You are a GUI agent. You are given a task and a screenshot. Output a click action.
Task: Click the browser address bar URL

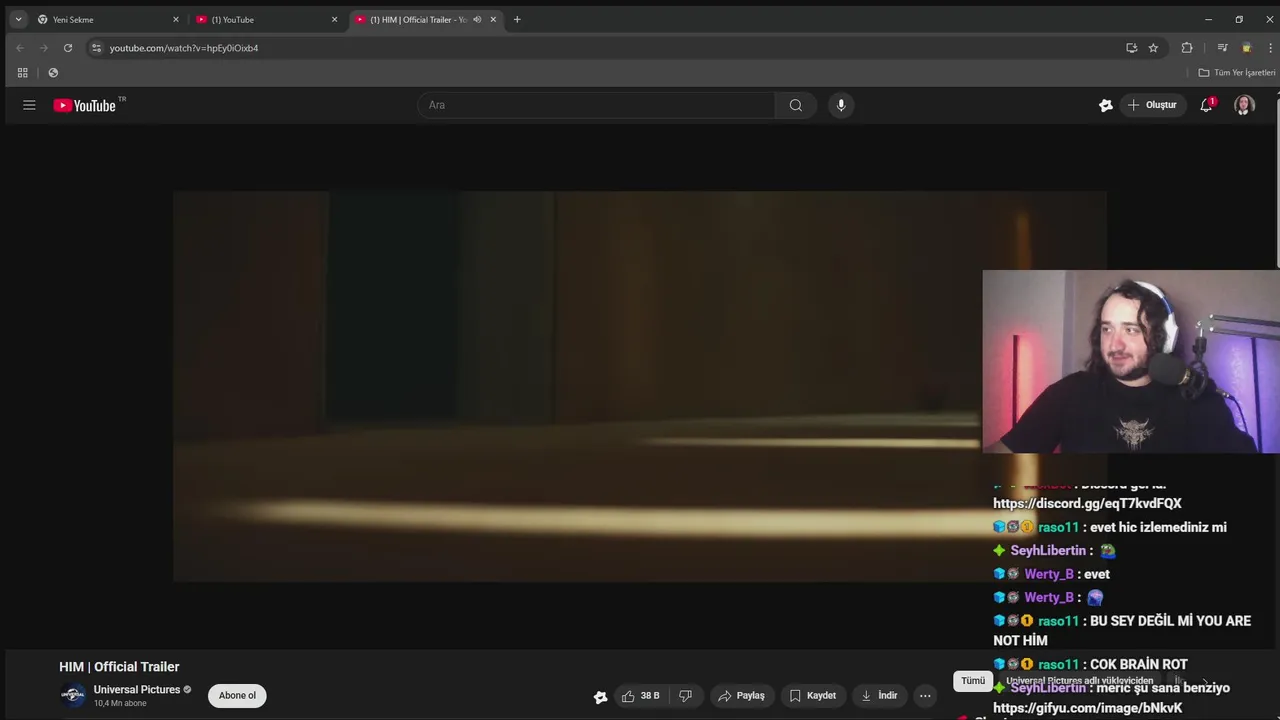point(184,48)
